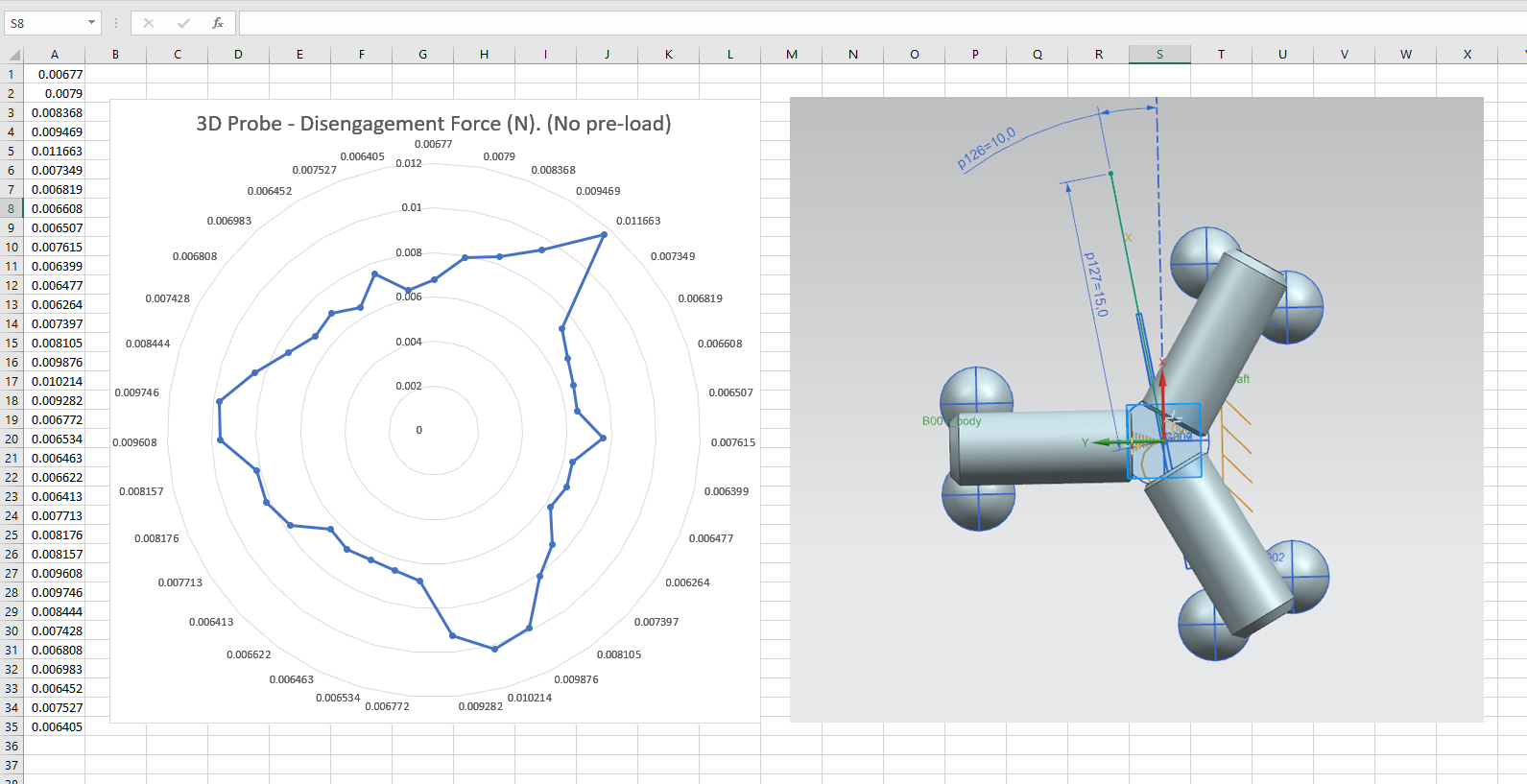Select column M header
Image resolution: width=1527 pixels, height=784 pixels.
pos(792,54)
